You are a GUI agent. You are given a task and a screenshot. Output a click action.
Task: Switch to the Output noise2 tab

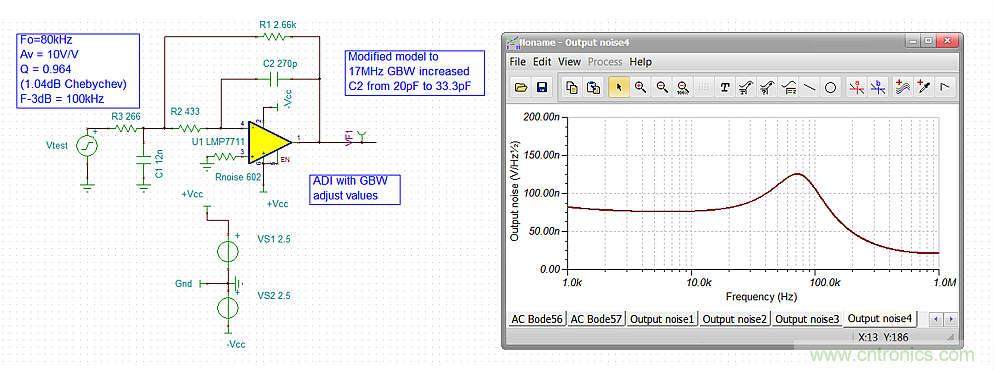pos(735,319)
